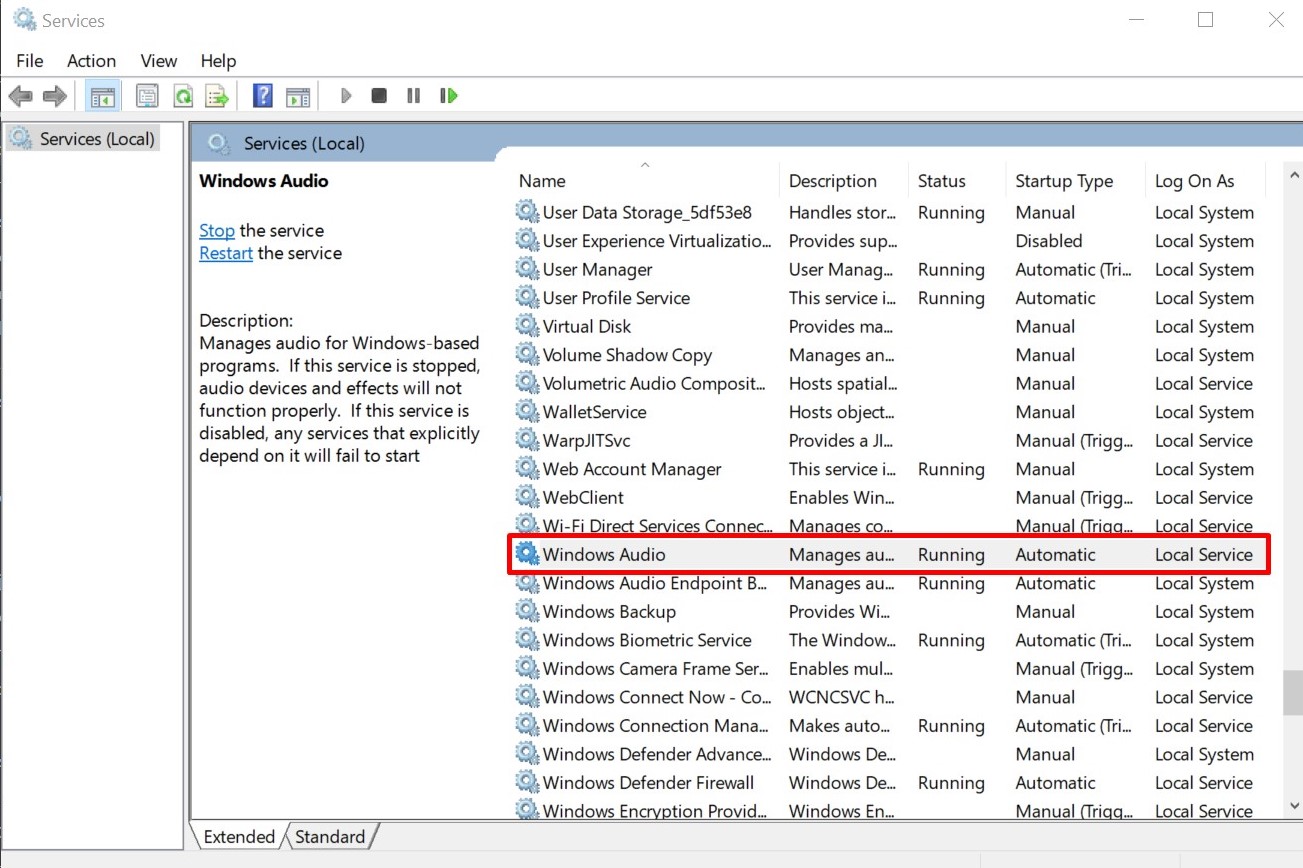Click gear icon beside Virtual Disk
The height and width of the screenshot is (868, 1303).
tap(527, 326)
